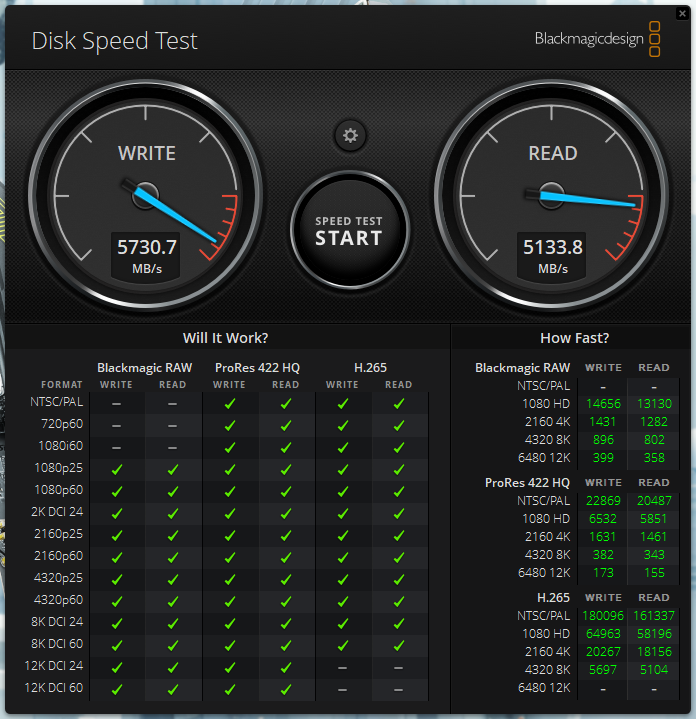Screen dimensions: 696x719
Task: Click the 4320p60 format row label
Action: [x=56, y=600]
